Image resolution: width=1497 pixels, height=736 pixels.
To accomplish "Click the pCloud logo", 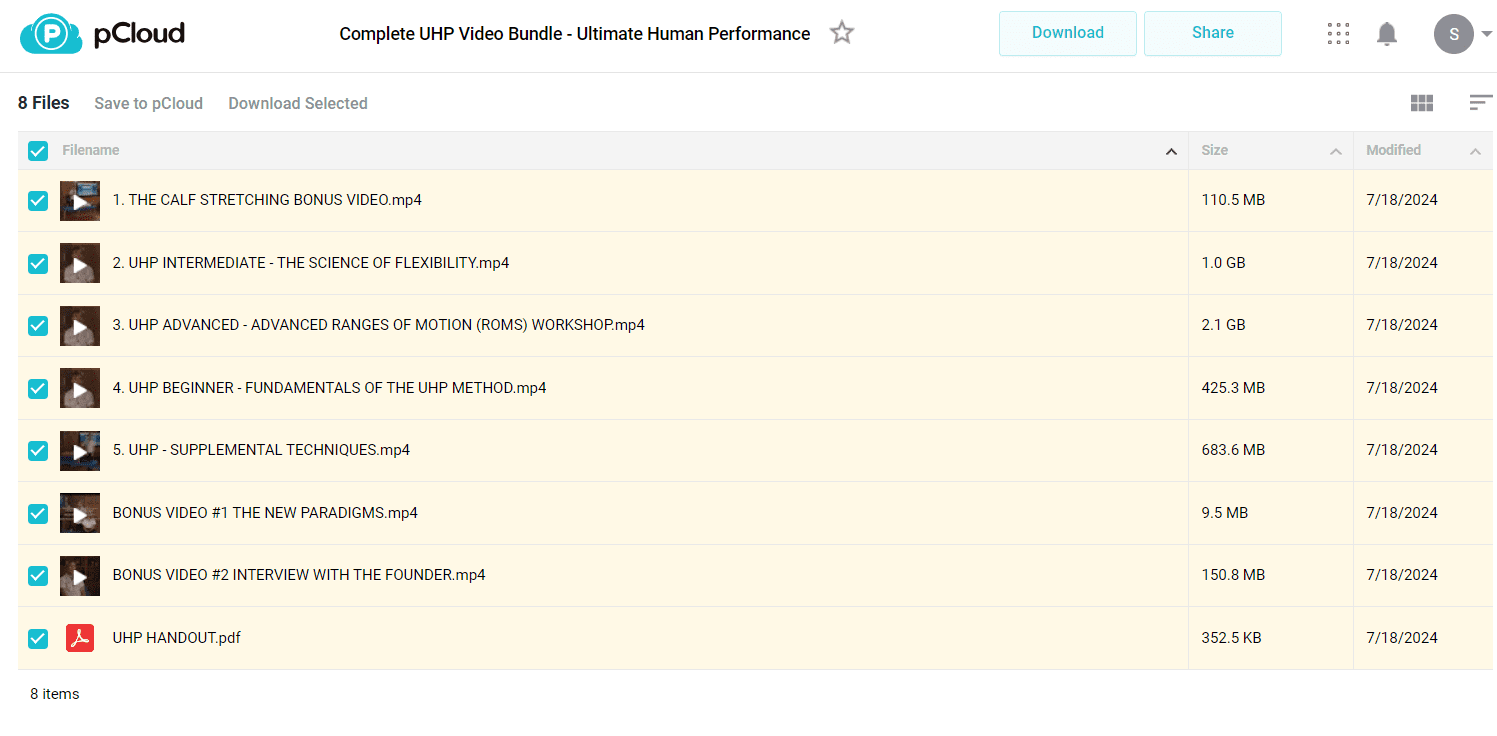I will coord(102,34).
